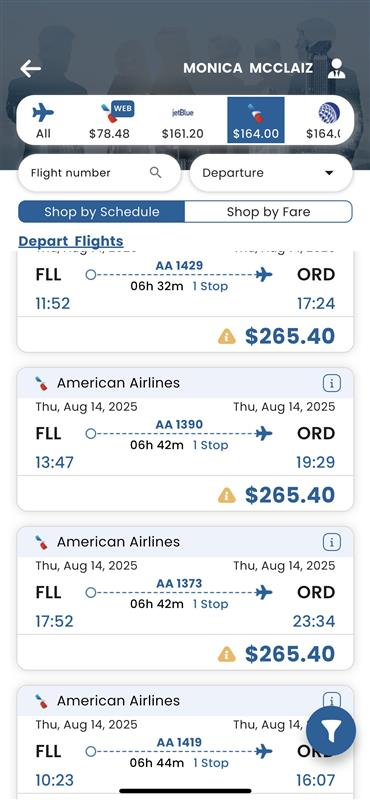Screen dimensions: 370x800
Task: Select the $265.40 fare for AA 1429
Action: click(290, 336)
